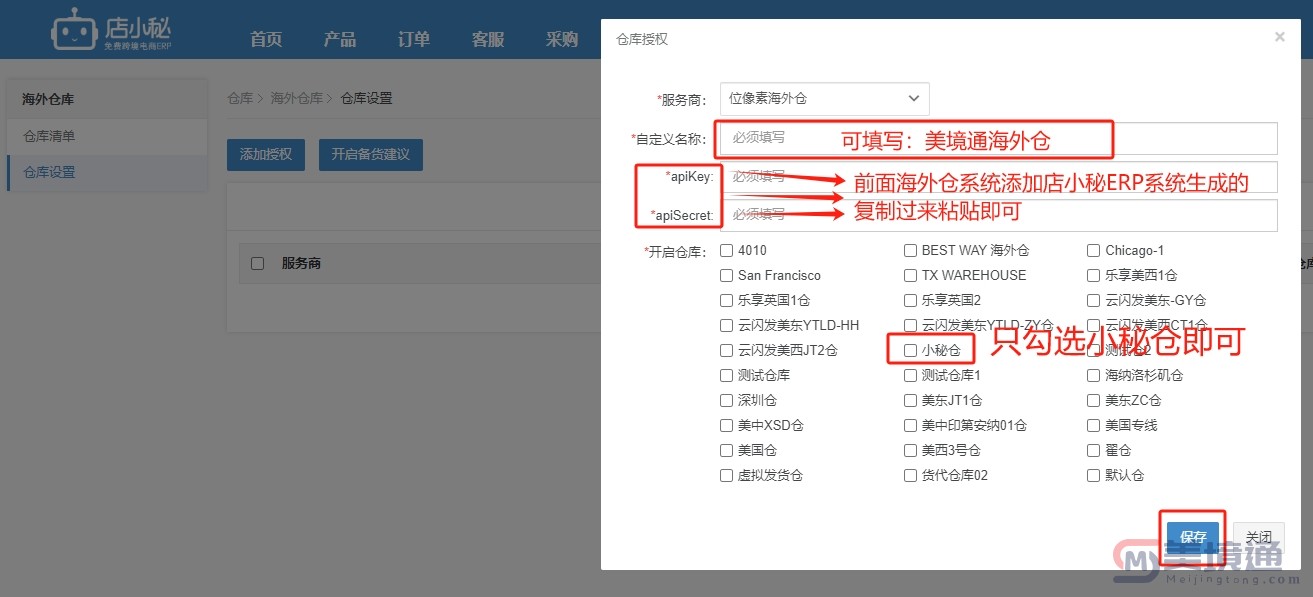The image size is (1313, 597).
Task: Check the 云闪发美东YTLD-HH checkbox
Action: coord(726,325)
